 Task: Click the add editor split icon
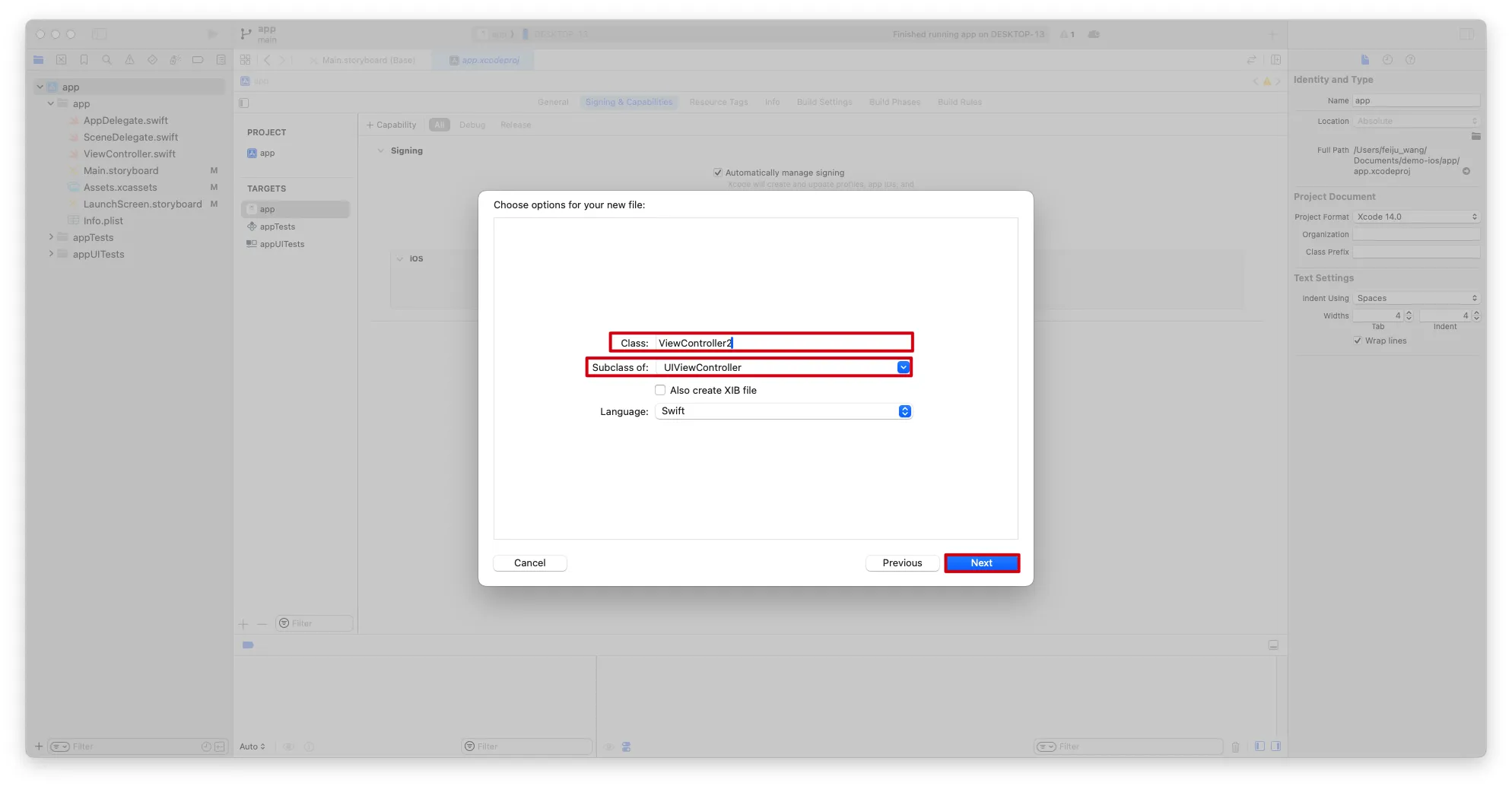(1276, 60)
